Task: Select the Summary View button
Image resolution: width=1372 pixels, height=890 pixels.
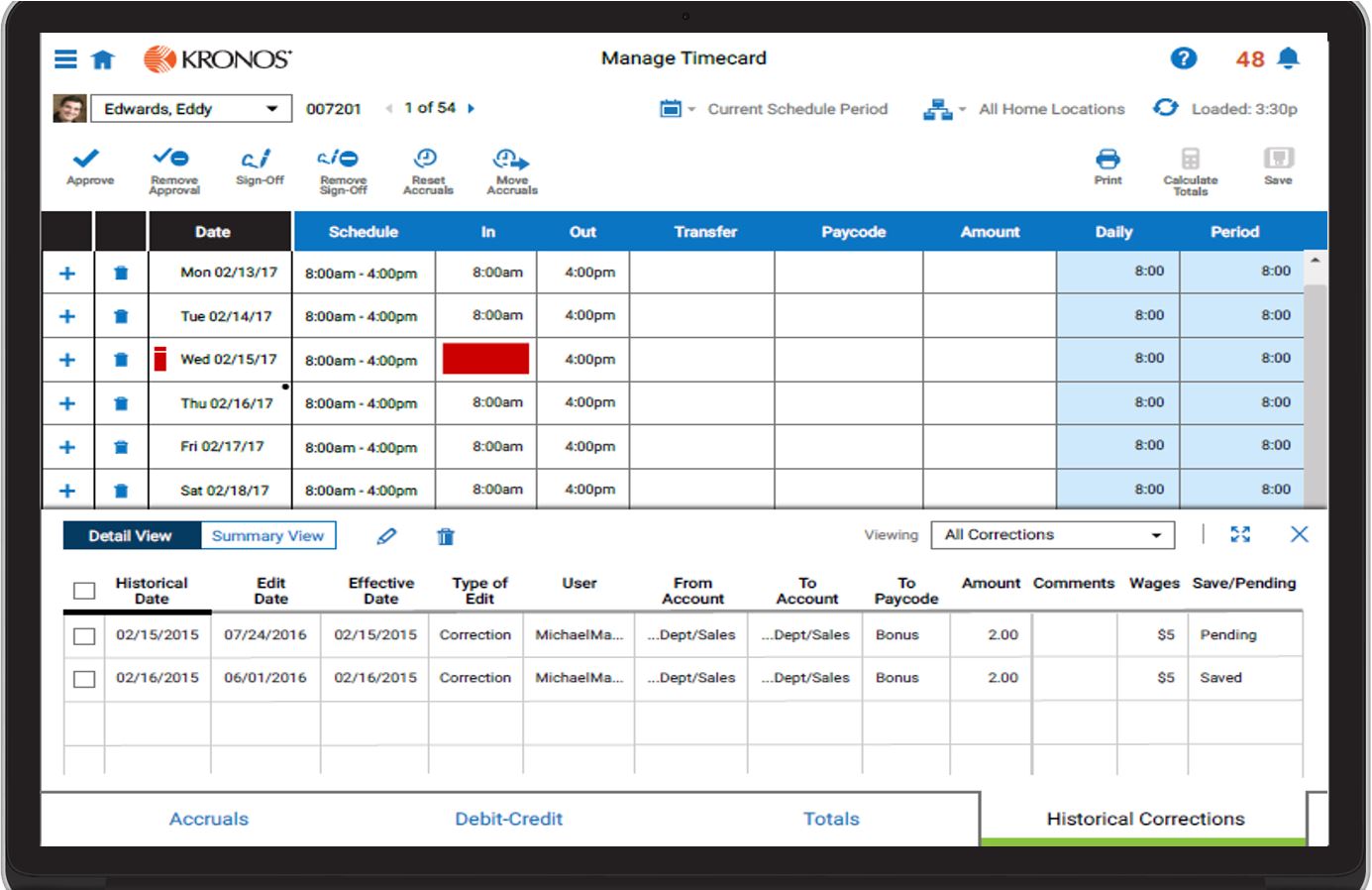Action: coord(267,534)
